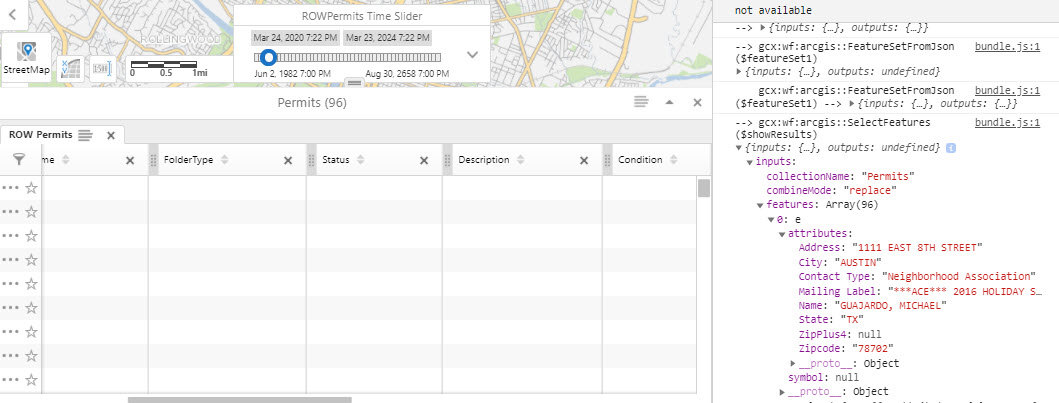Viewport: 1059px width, 403px height.
Task: Click the Mar 24, 2020 7:22 PM start date
Action: click(294, 38)
